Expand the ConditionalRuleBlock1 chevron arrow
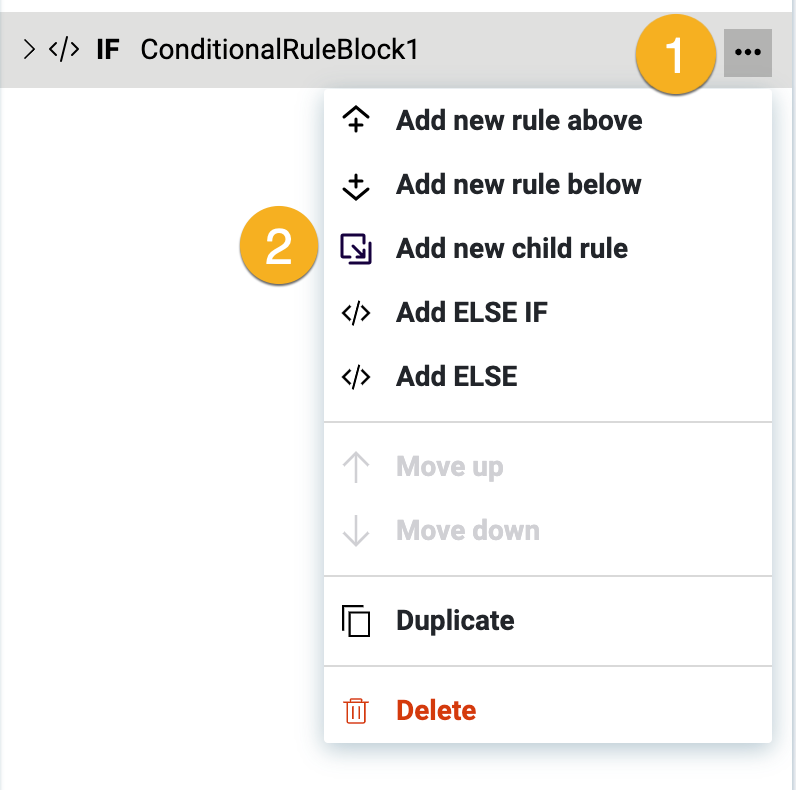The image size is (796, 790). (29, 49)
